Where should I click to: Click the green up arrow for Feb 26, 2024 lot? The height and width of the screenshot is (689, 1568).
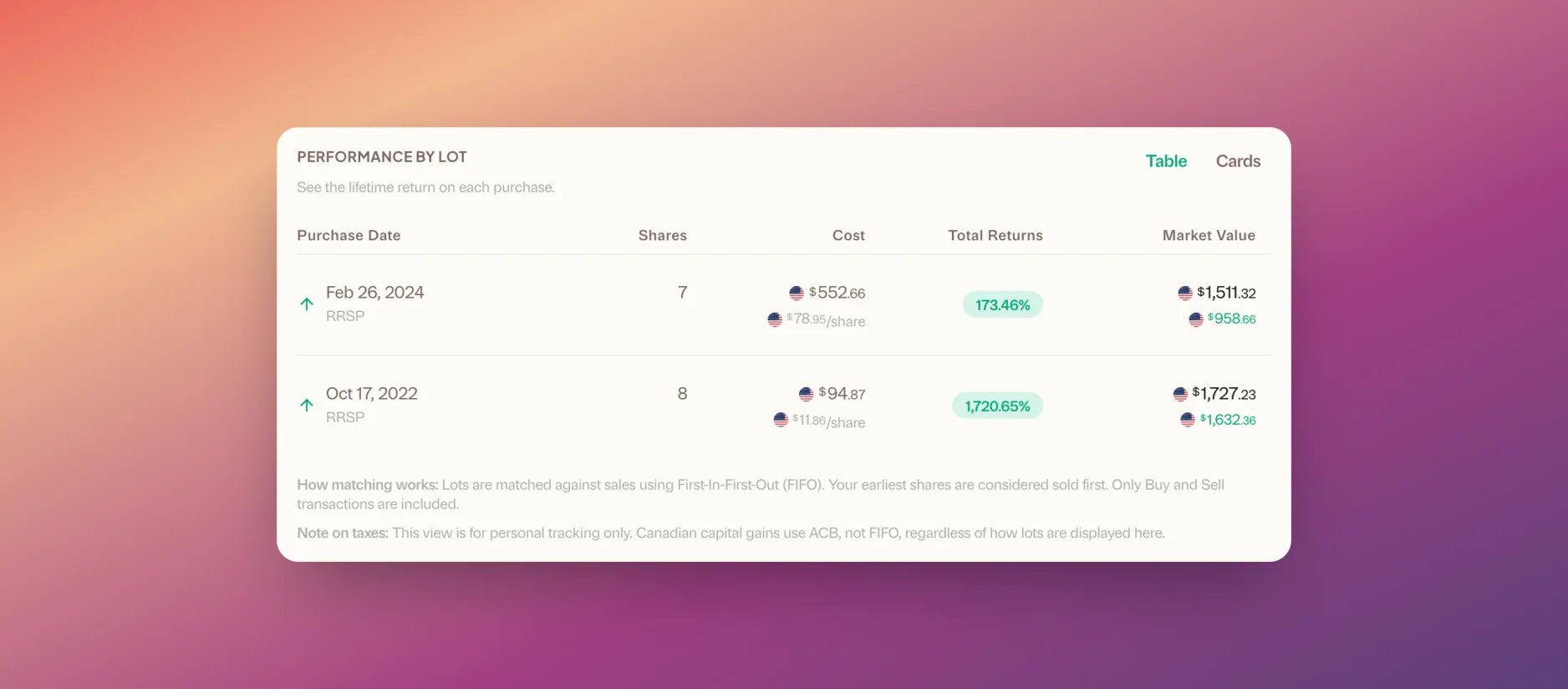click(307, 304)
